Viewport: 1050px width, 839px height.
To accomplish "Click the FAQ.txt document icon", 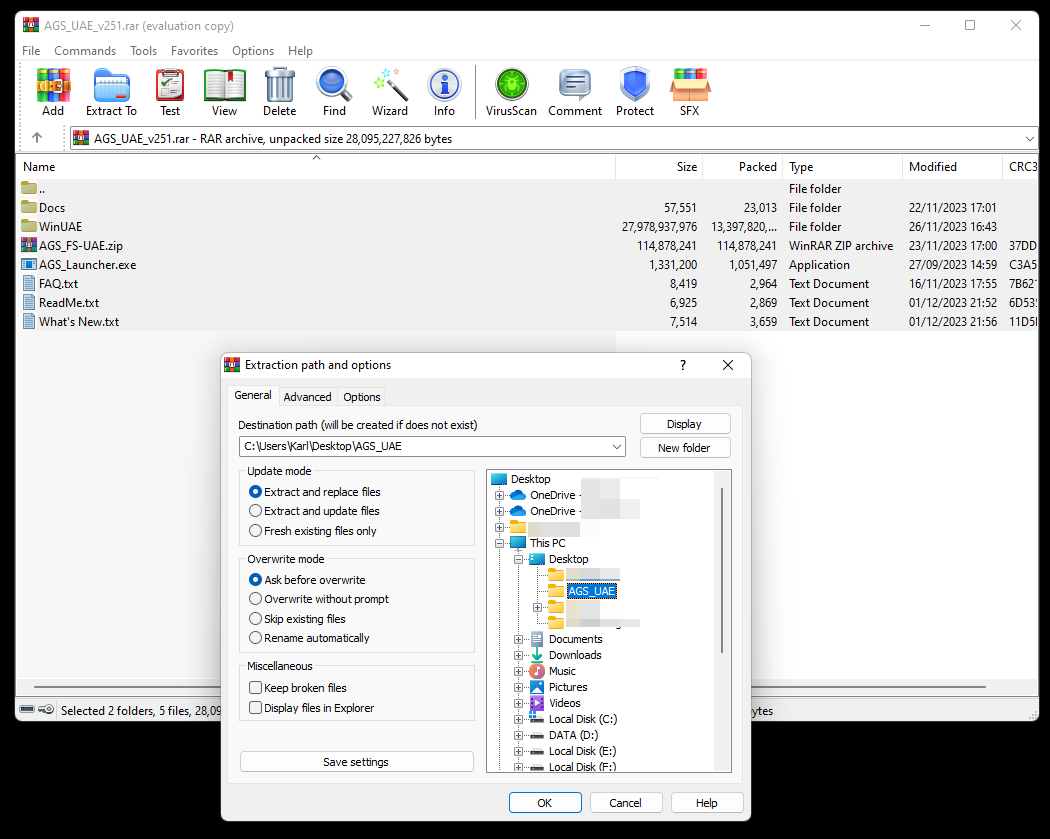I will pos(29,283).
